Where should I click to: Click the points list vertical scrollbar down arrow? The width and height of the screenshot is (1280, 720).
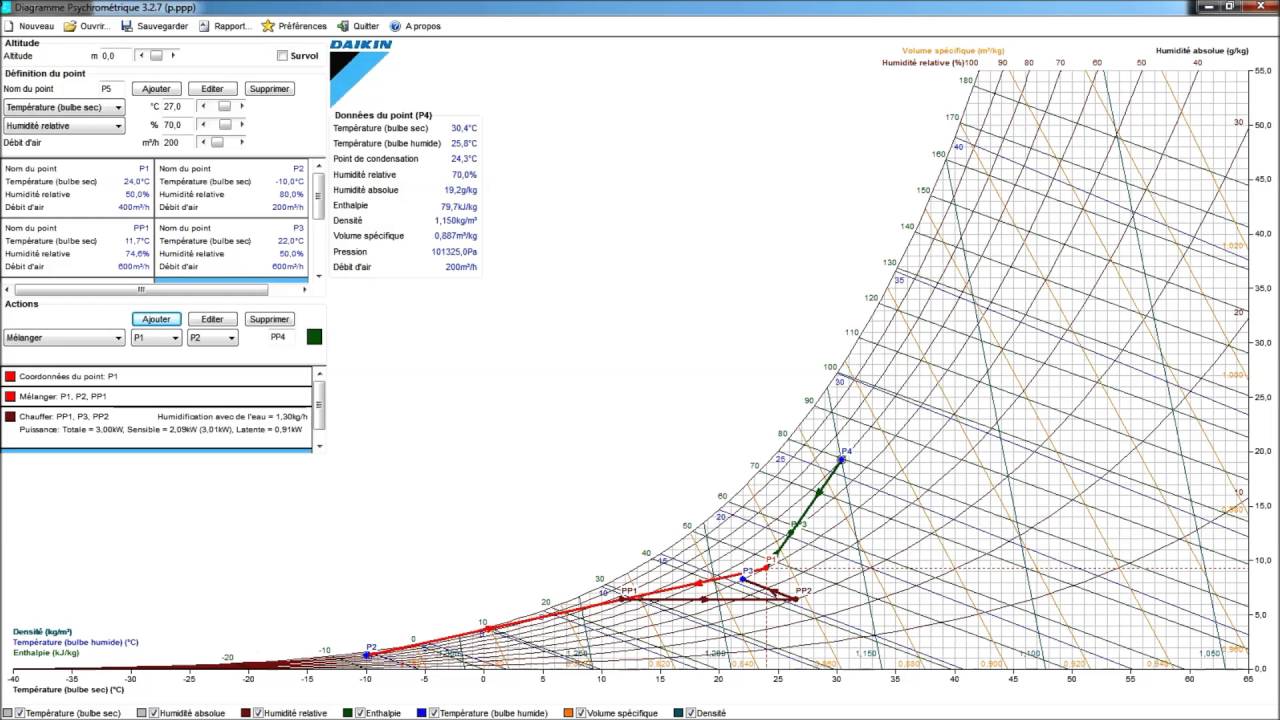point(319,276)
